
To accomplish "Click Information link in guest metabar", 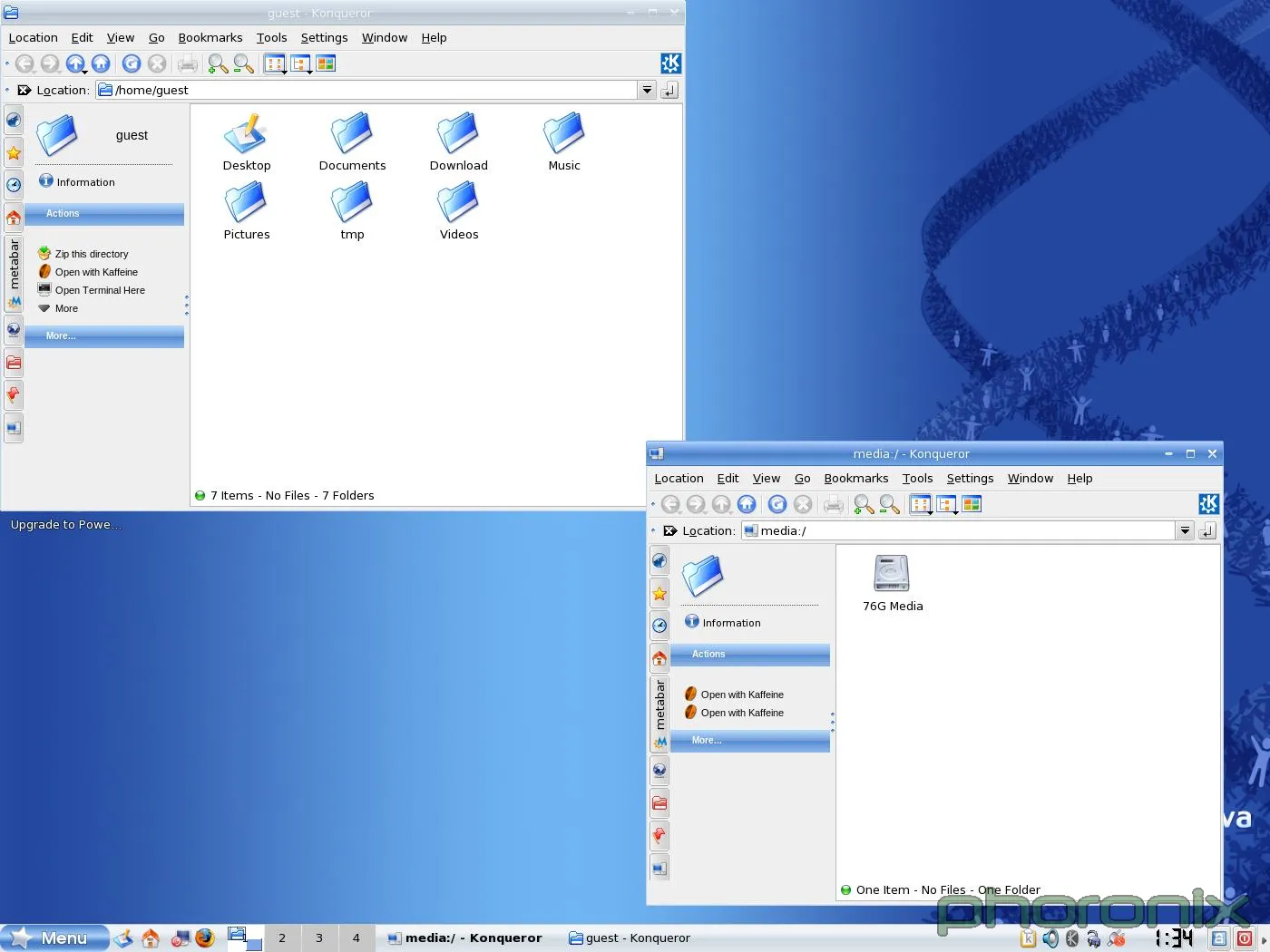I will [x=77, y=182].
